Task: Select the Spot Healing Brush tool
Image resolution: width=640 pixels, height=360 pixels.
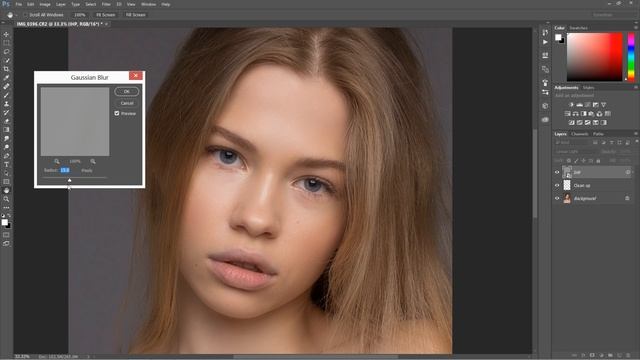Action: (6, 86)
